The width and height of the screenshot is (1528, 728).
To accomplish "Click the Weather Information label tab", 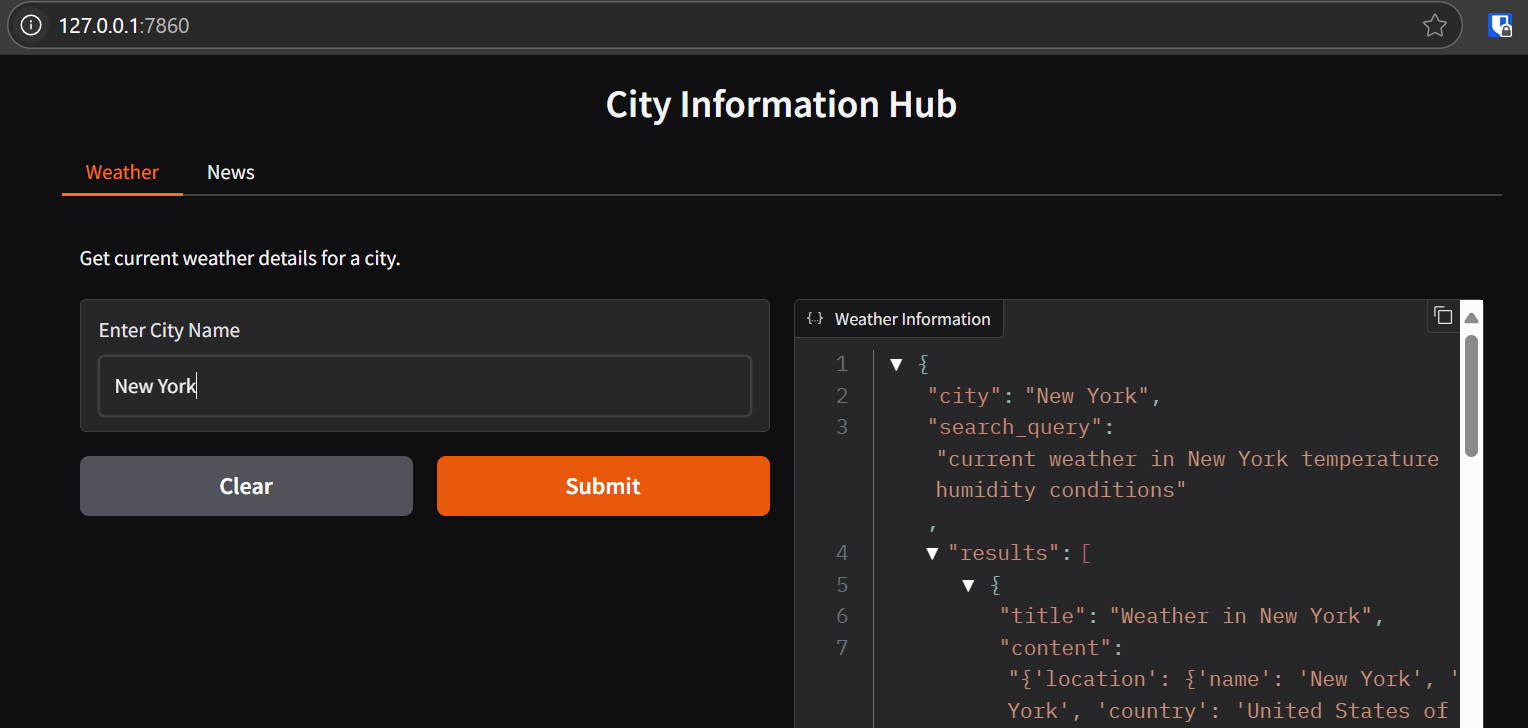I will point(899,319).
